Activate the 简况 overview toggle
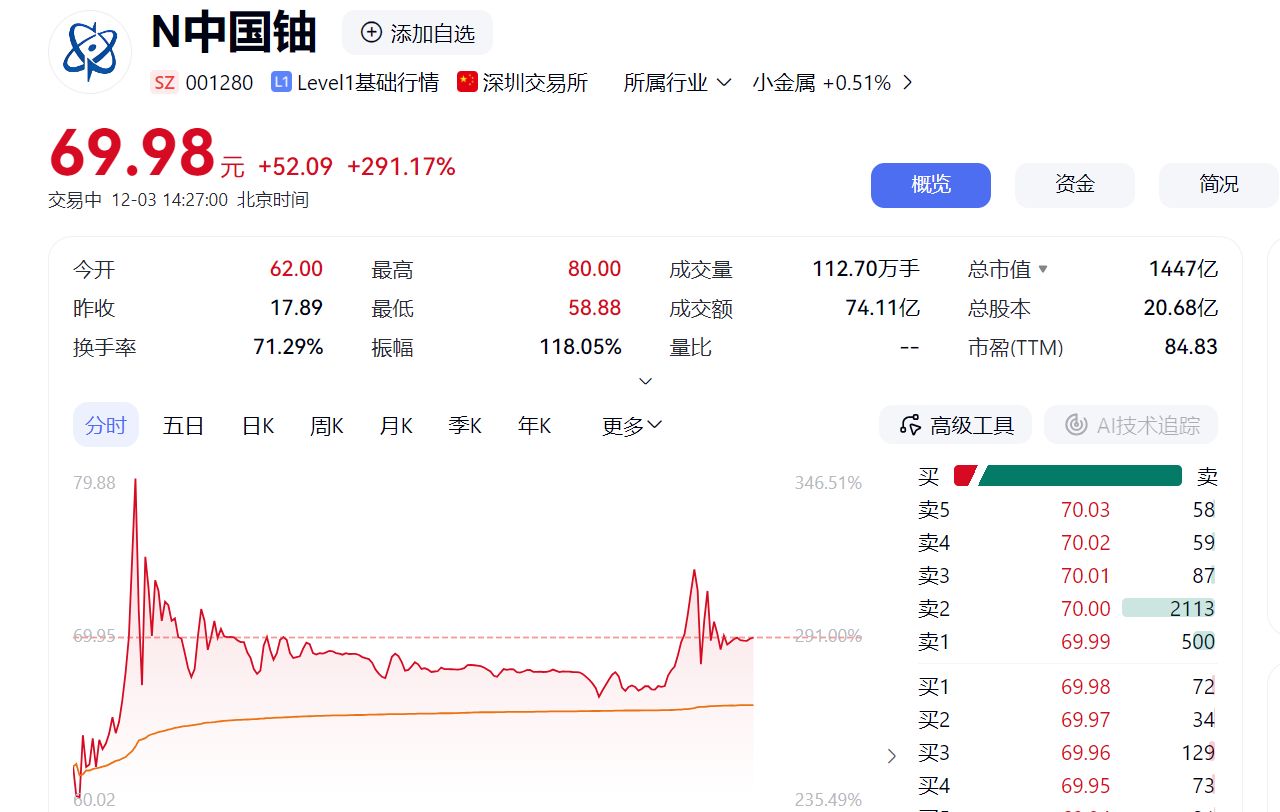Screen dimensions: 1280x812 click(1218, 185)
